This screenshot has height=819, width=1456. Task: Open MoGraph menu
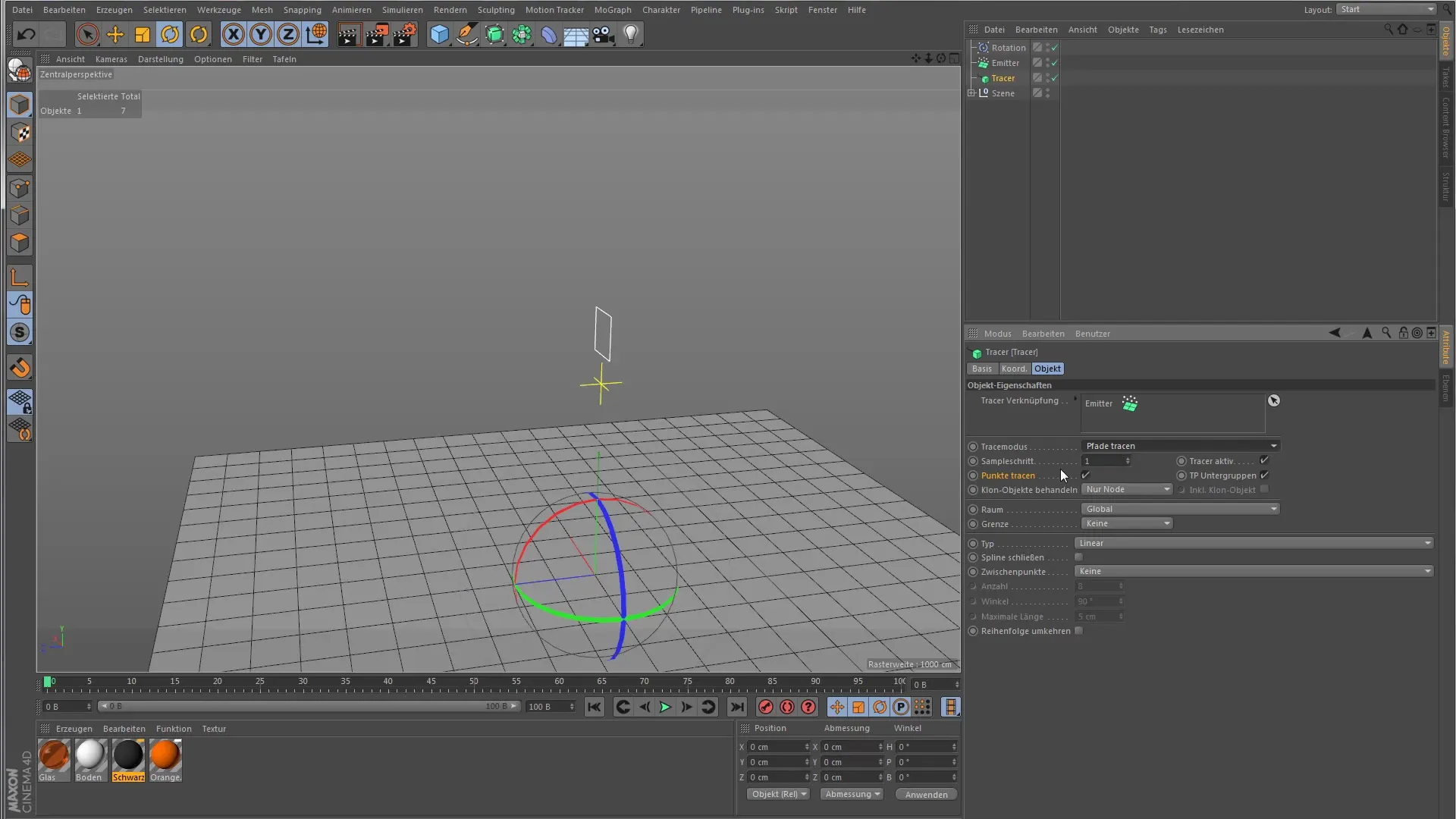click(x=613, y=10)
